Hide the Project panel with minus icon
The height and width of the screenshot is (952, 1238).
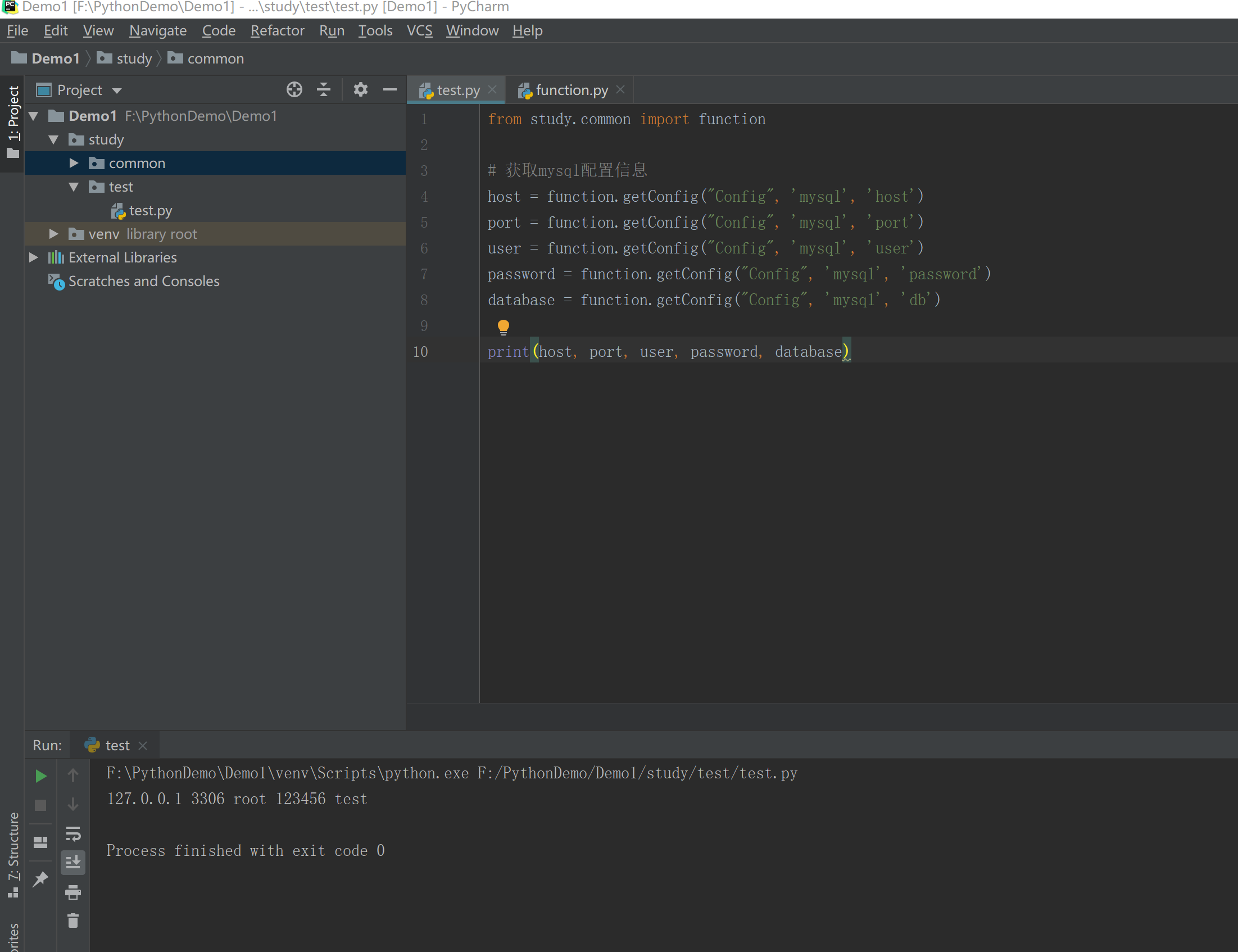(390, 89)
